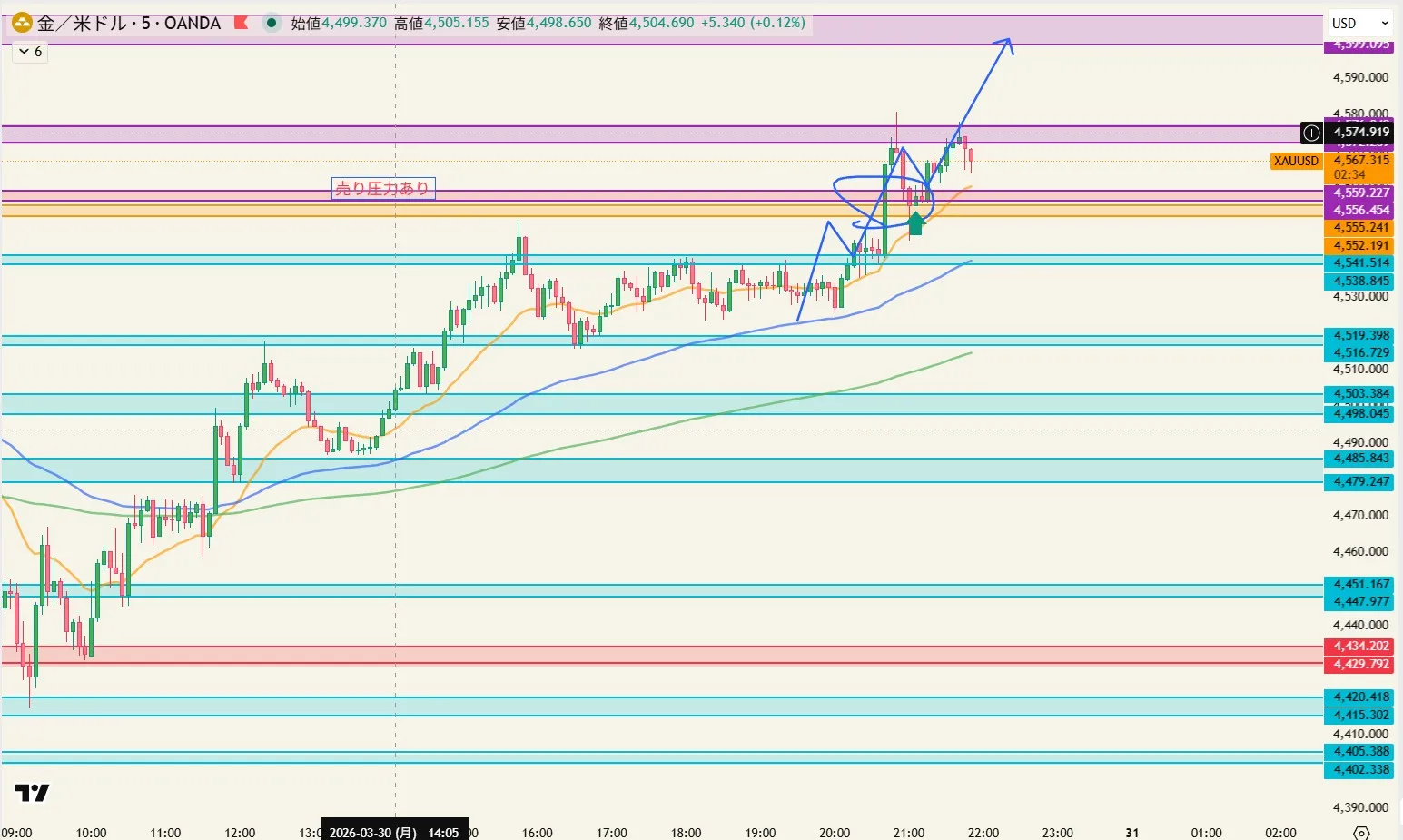Click the bold 31 date axis label
Image resolution: width=1403 pixels, height=840 pixels.
click(x=1131, y=832)
